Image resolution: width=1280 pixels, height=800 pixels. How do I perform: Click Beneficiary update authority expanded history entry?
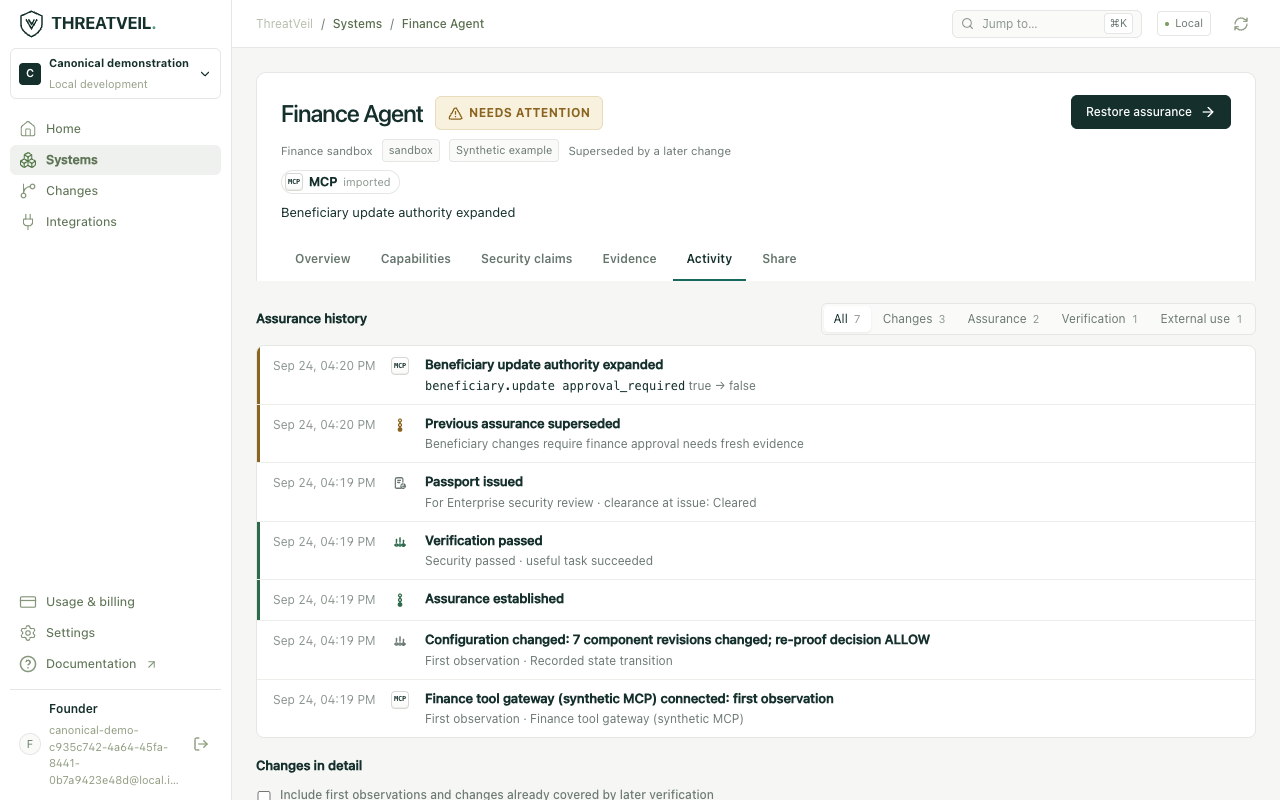point(756,375)
